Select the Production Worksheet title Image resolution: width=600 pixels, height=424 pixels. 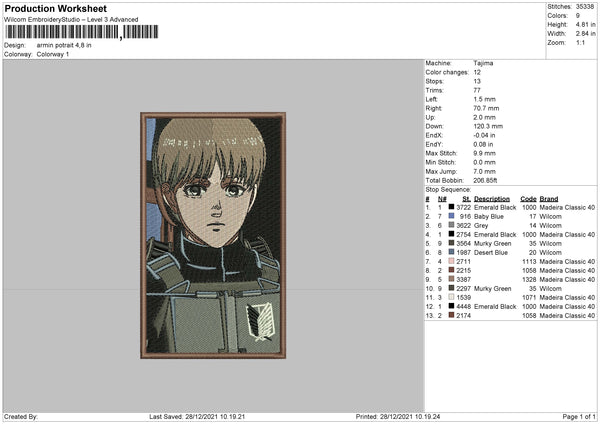point(56,8)
